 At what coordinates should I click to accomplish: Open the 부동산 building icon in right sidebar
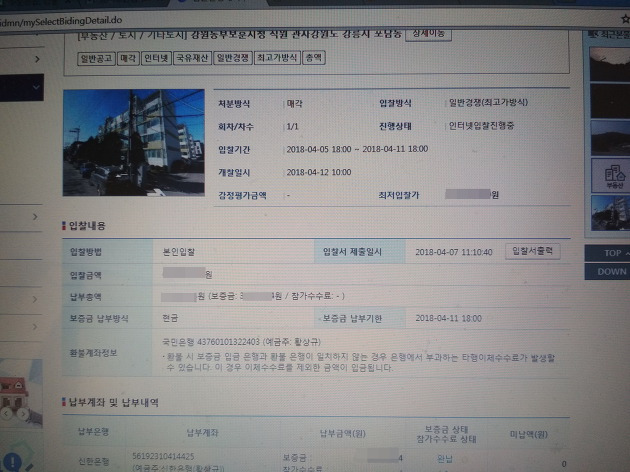[613, 176]
